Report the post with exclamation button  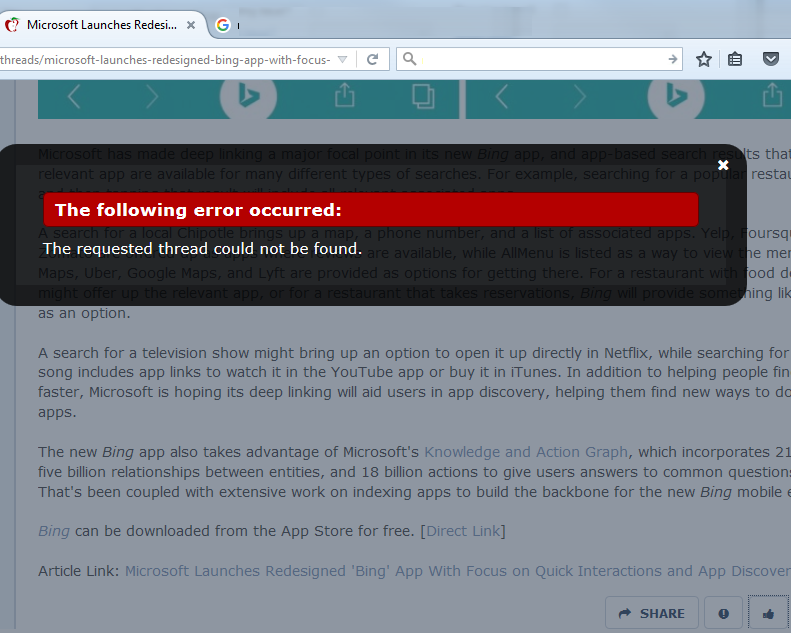(723, 613)
